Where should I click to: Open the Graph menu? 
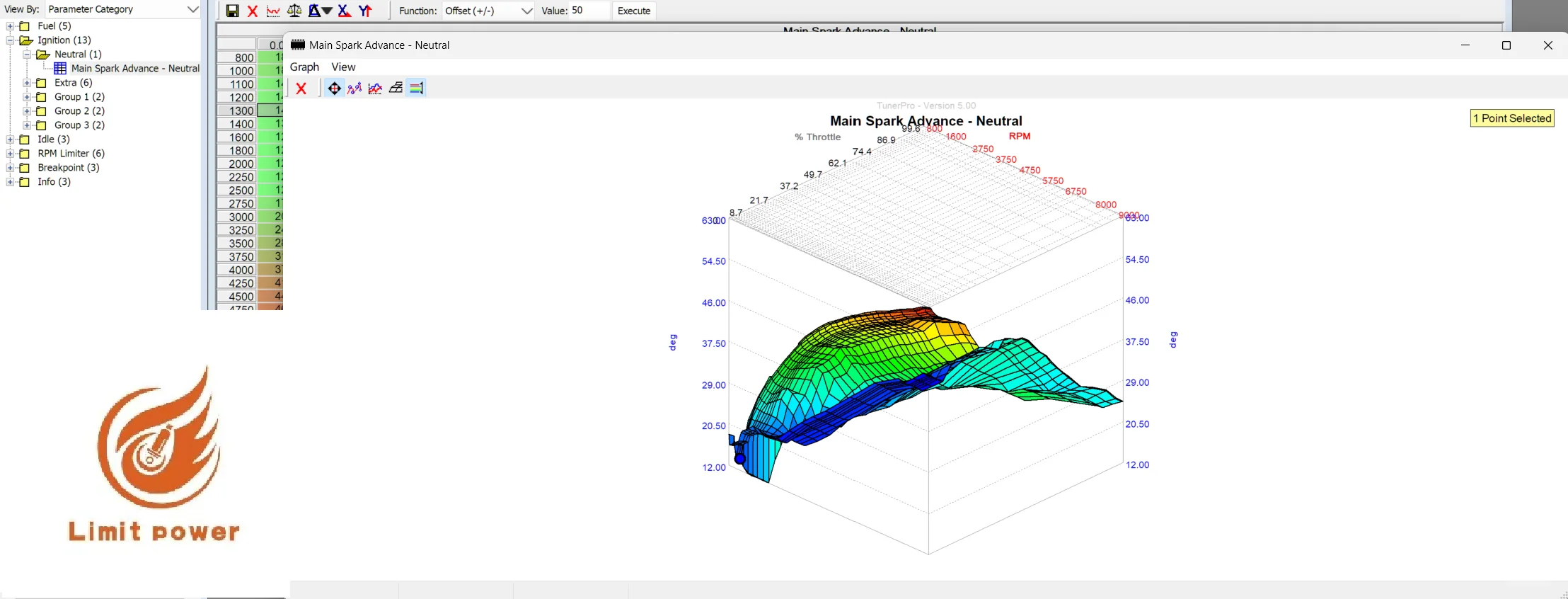point(304,67)
